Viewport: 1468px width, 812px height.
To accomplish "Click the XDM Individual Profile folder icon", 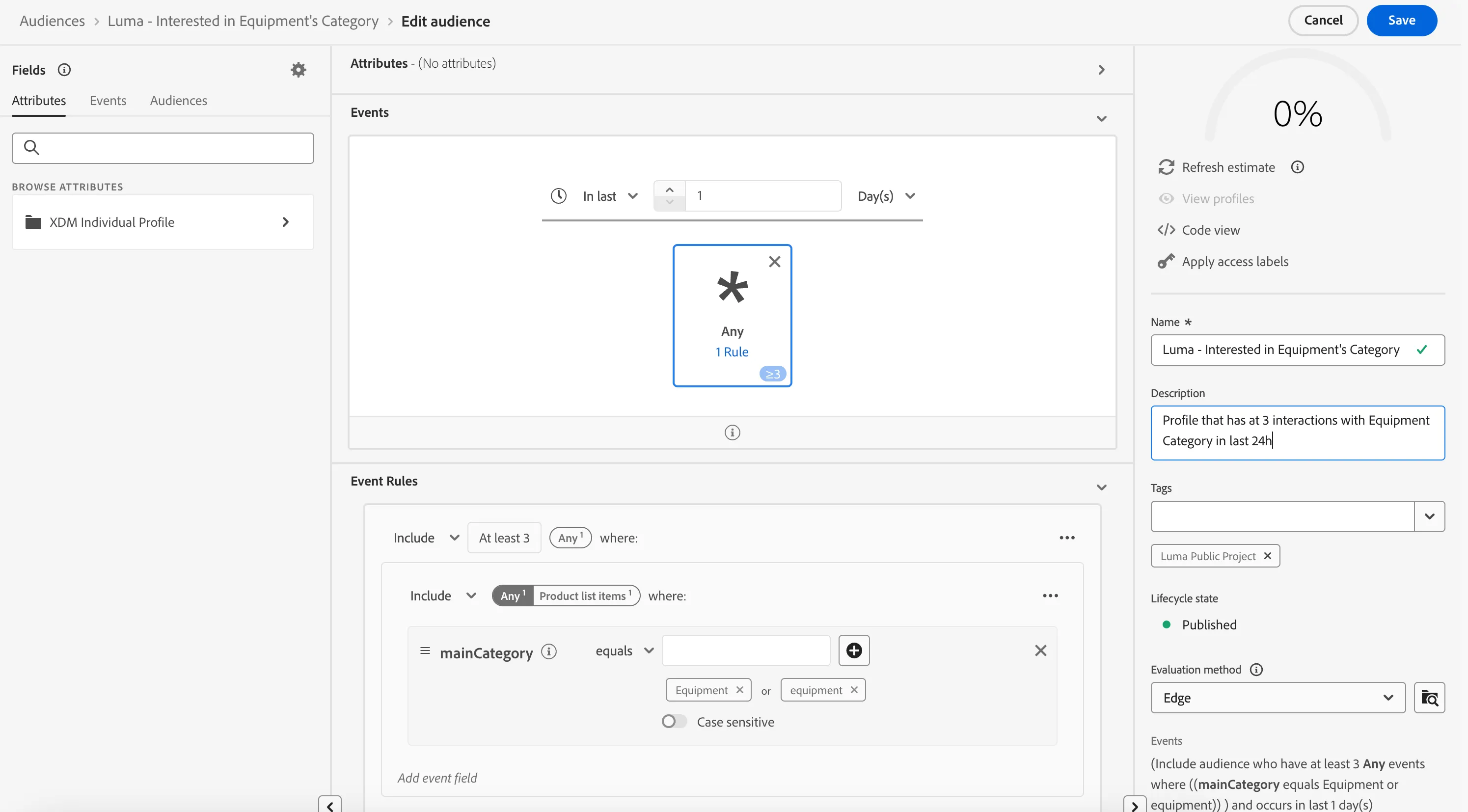I will (33, 222).
